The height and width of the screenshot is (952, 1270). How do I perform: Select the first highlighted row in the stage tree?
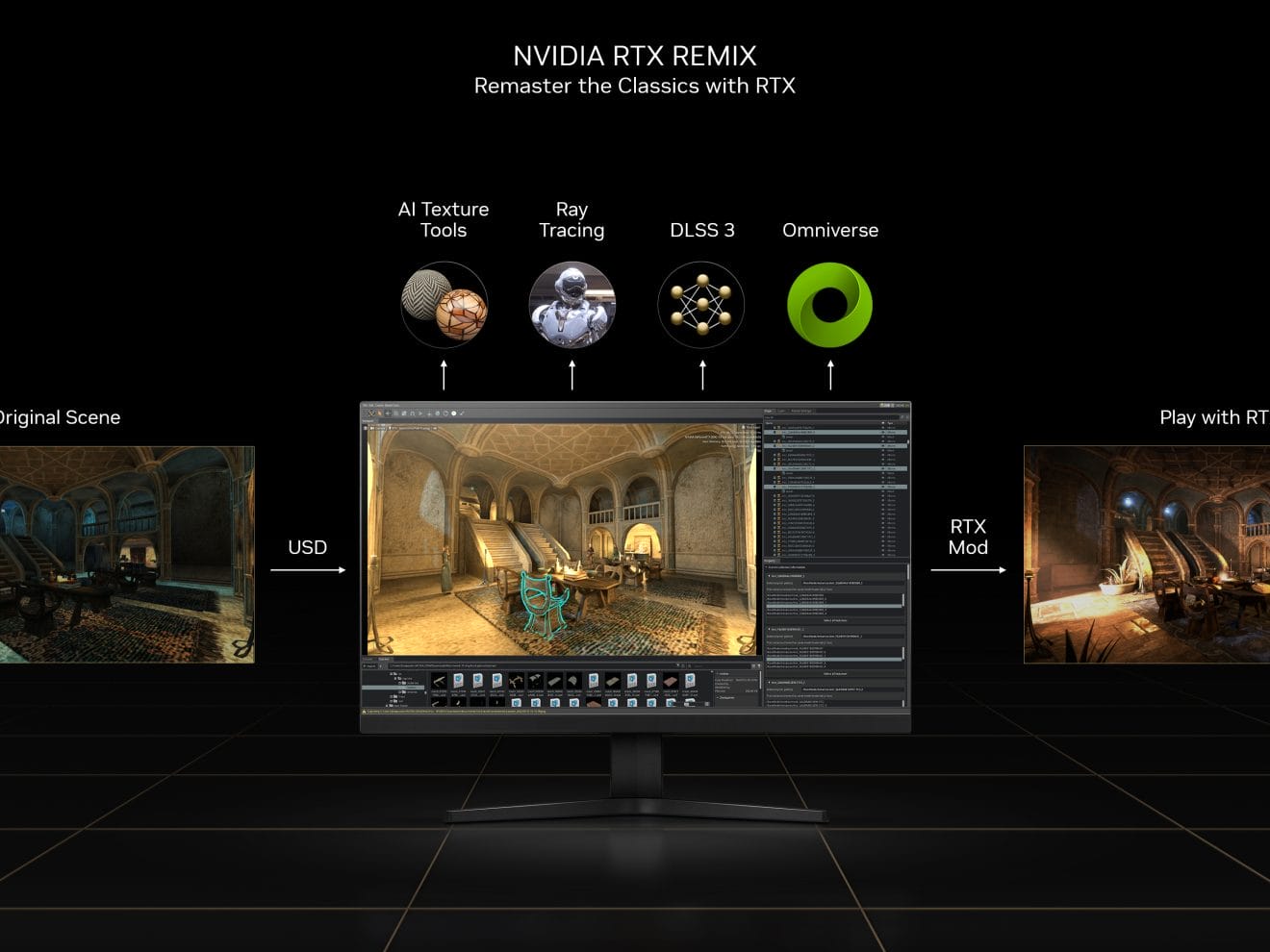835,433
